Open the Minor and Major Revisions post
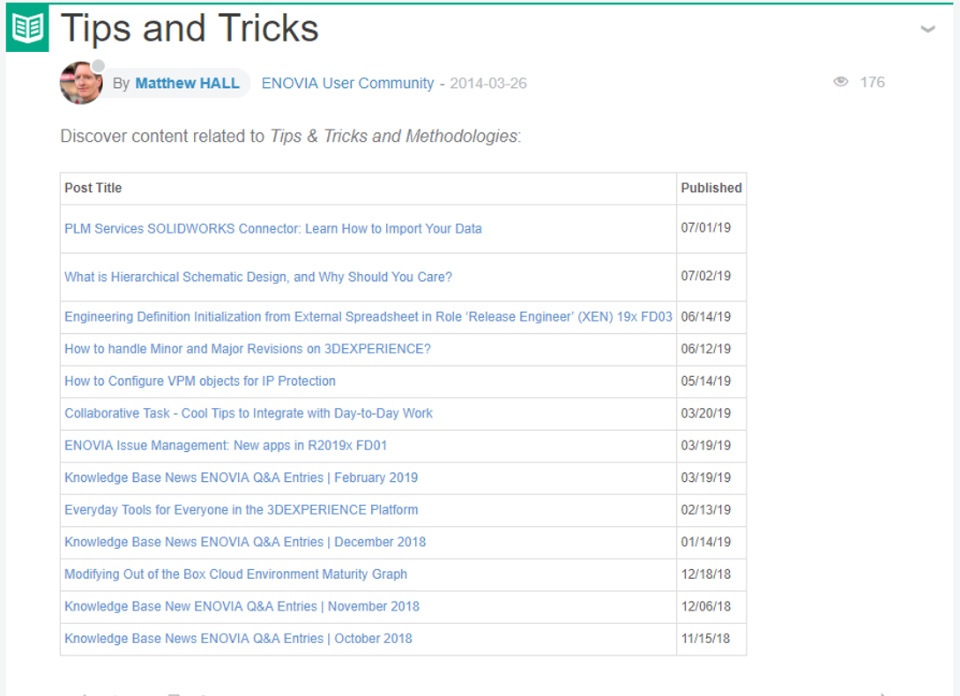This screenshot has width=960, height=696. pos(247,349)
